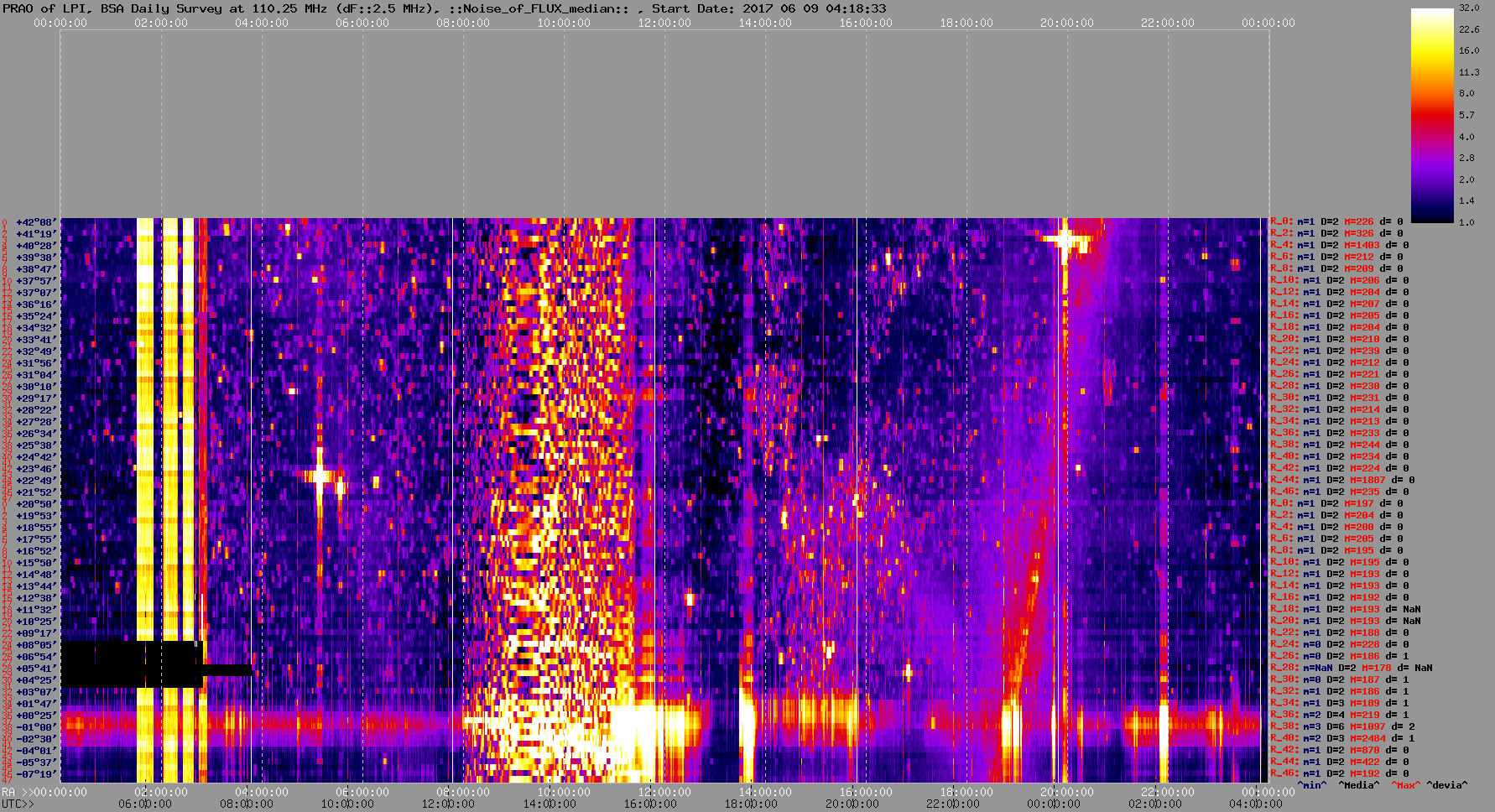Image resolution: width=1495 pixels, height=812 pixels.
Task: Click the ^devia^ legend label
Action: click(1447, 786)
